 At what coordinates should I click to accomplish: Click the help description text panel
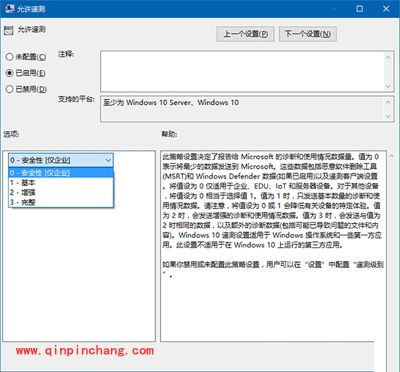click(273, 246)
